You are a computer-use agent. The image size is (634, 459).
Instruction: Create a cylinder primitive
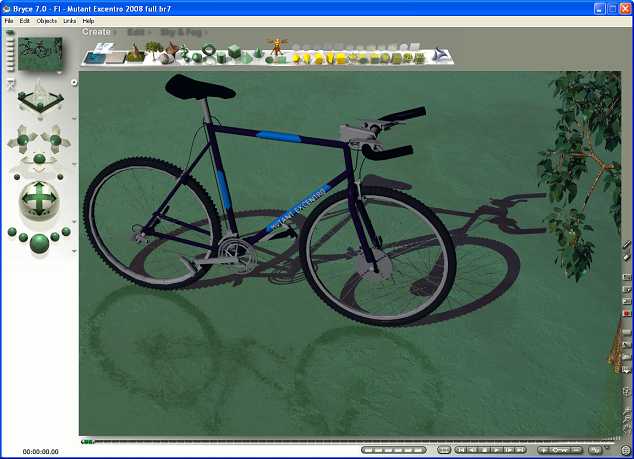pyautogui.click(x=221, y=58)
